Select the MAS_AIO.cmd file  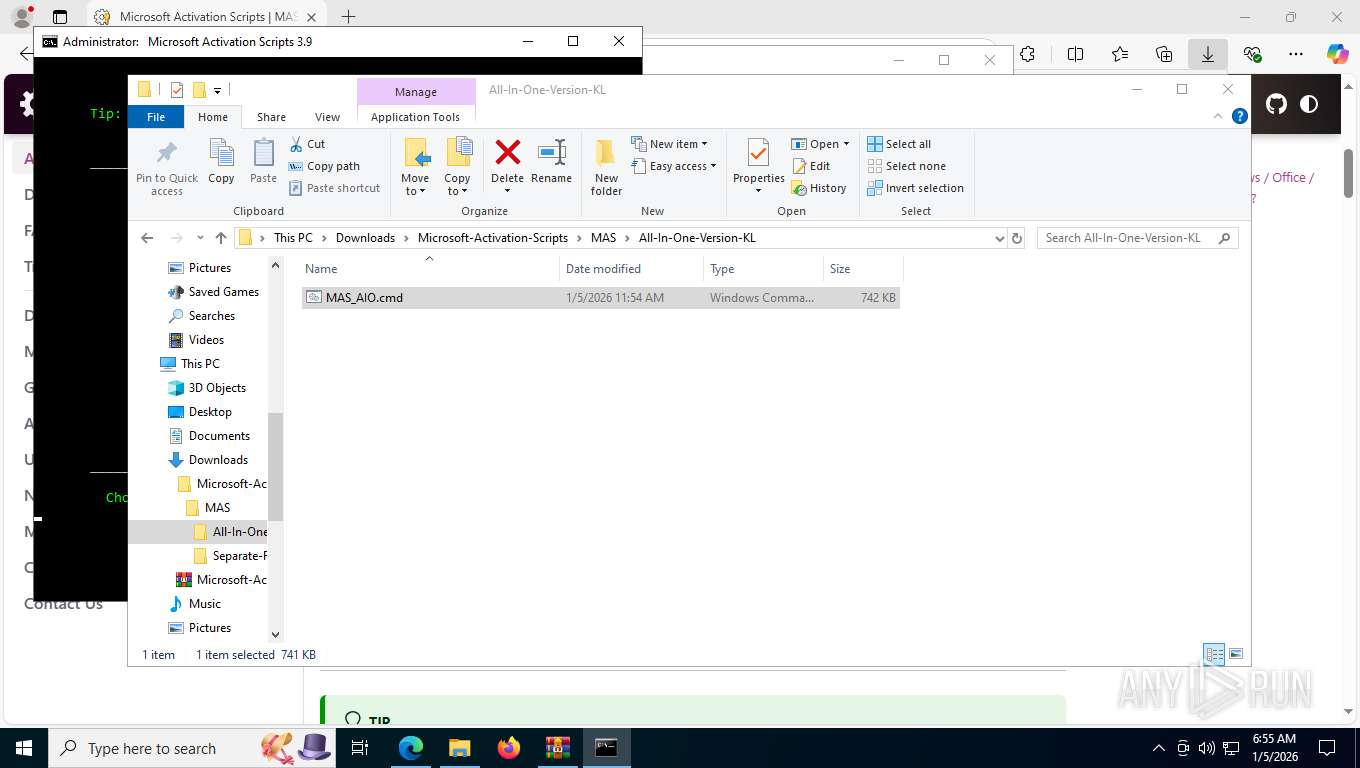(x=601, y=297)
